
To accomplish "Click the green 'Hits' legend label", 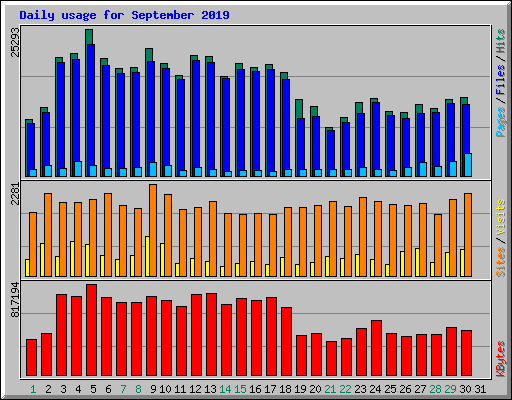I will tap(501, 41).
